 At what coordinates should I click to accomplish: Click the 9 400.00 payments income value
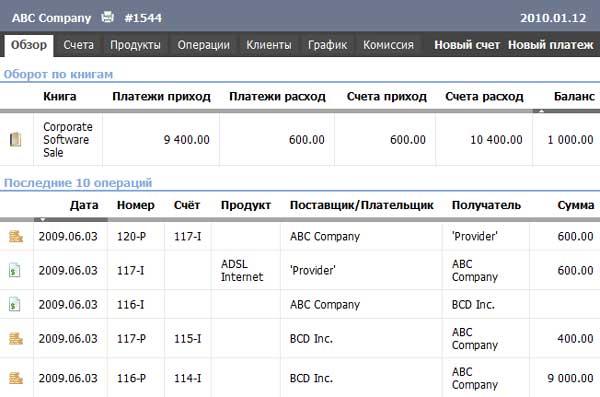(x=187, y=140)
